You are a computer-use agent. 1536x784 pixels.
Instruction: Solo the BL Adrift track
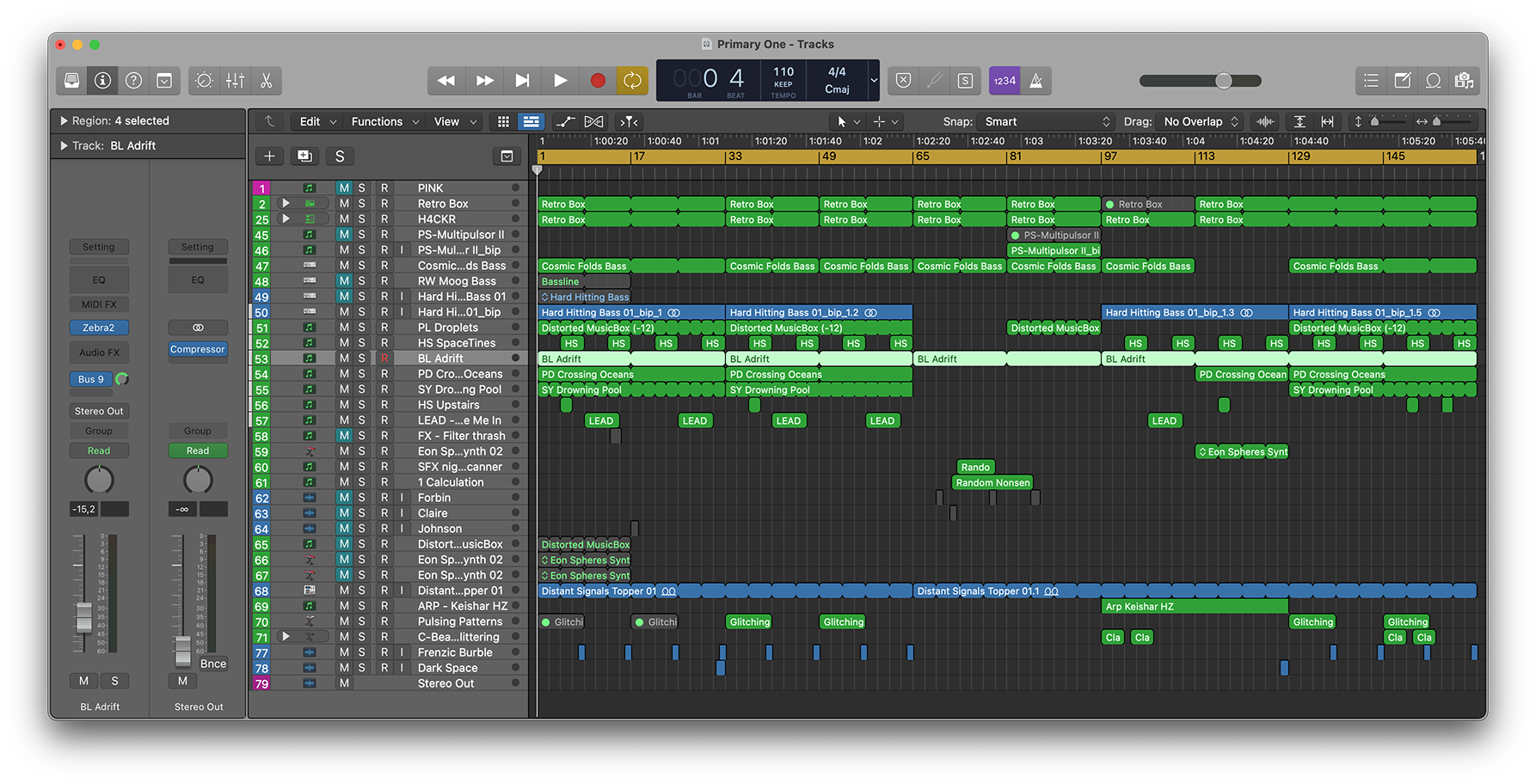tap(362, 358)
